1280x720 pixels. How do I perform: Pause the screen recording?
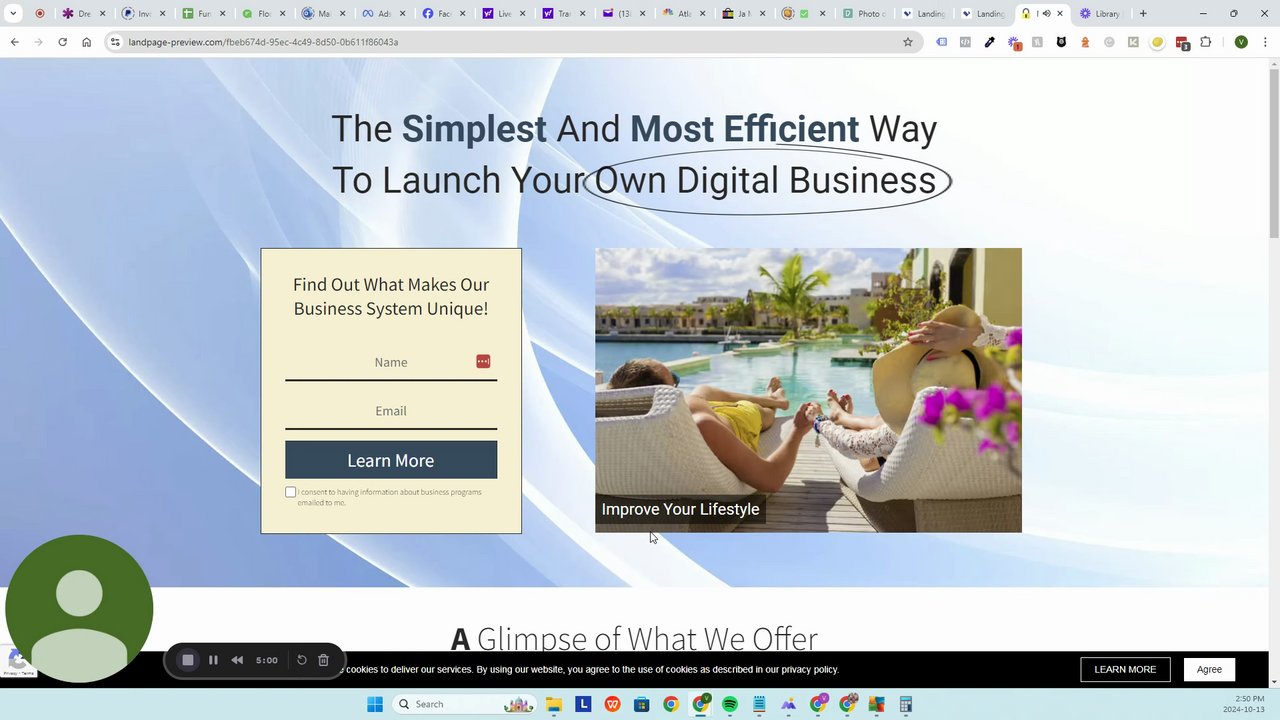213,660
